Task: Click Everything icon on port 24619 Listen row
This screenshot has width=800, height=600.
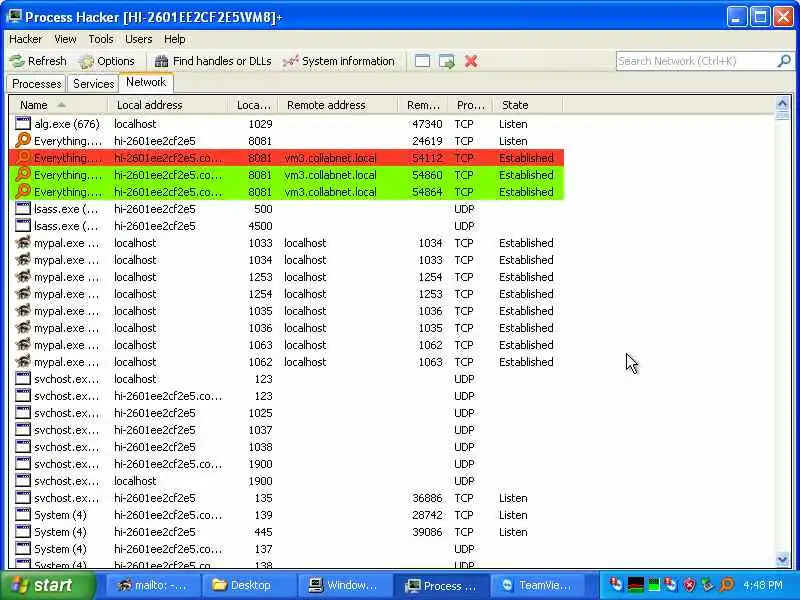Action: [22, 140]
